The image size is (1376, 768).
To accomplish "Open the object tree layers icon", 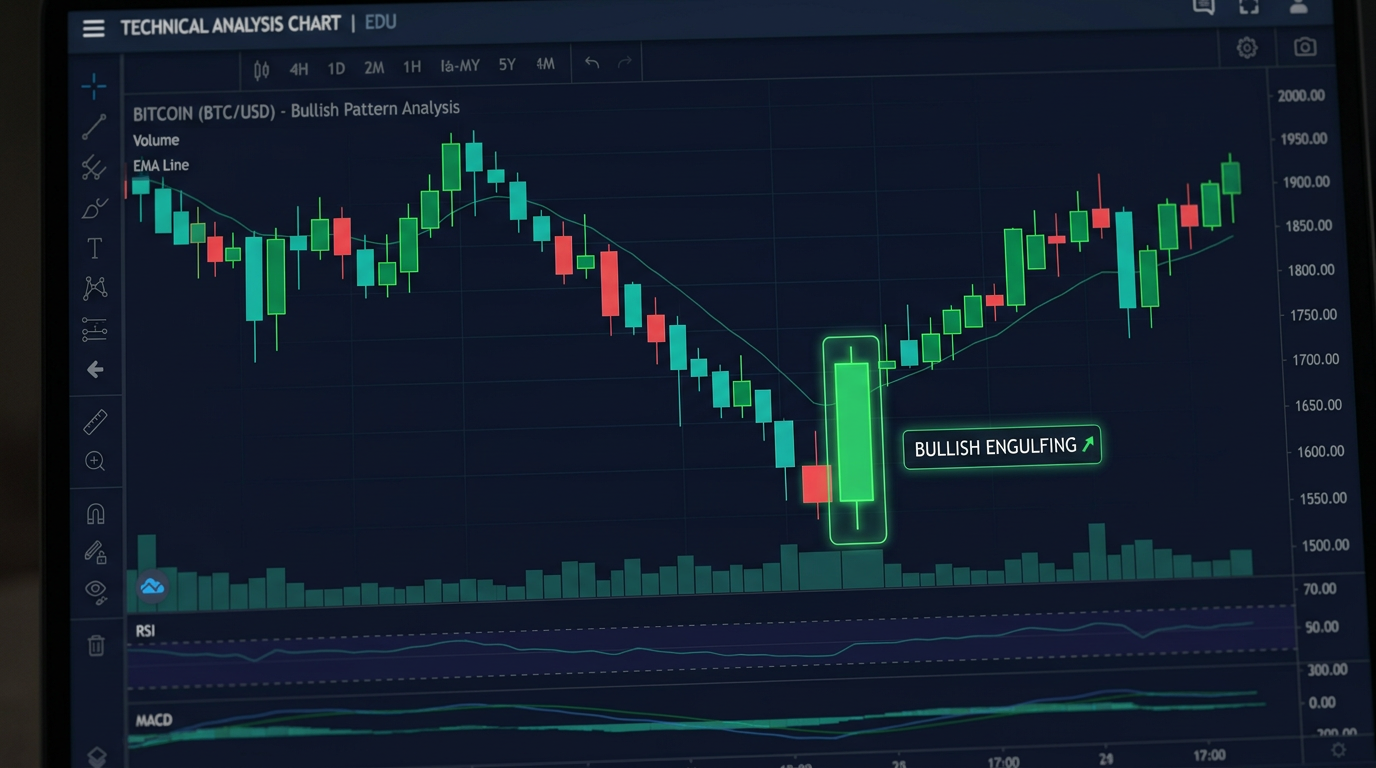I will 97,757.
